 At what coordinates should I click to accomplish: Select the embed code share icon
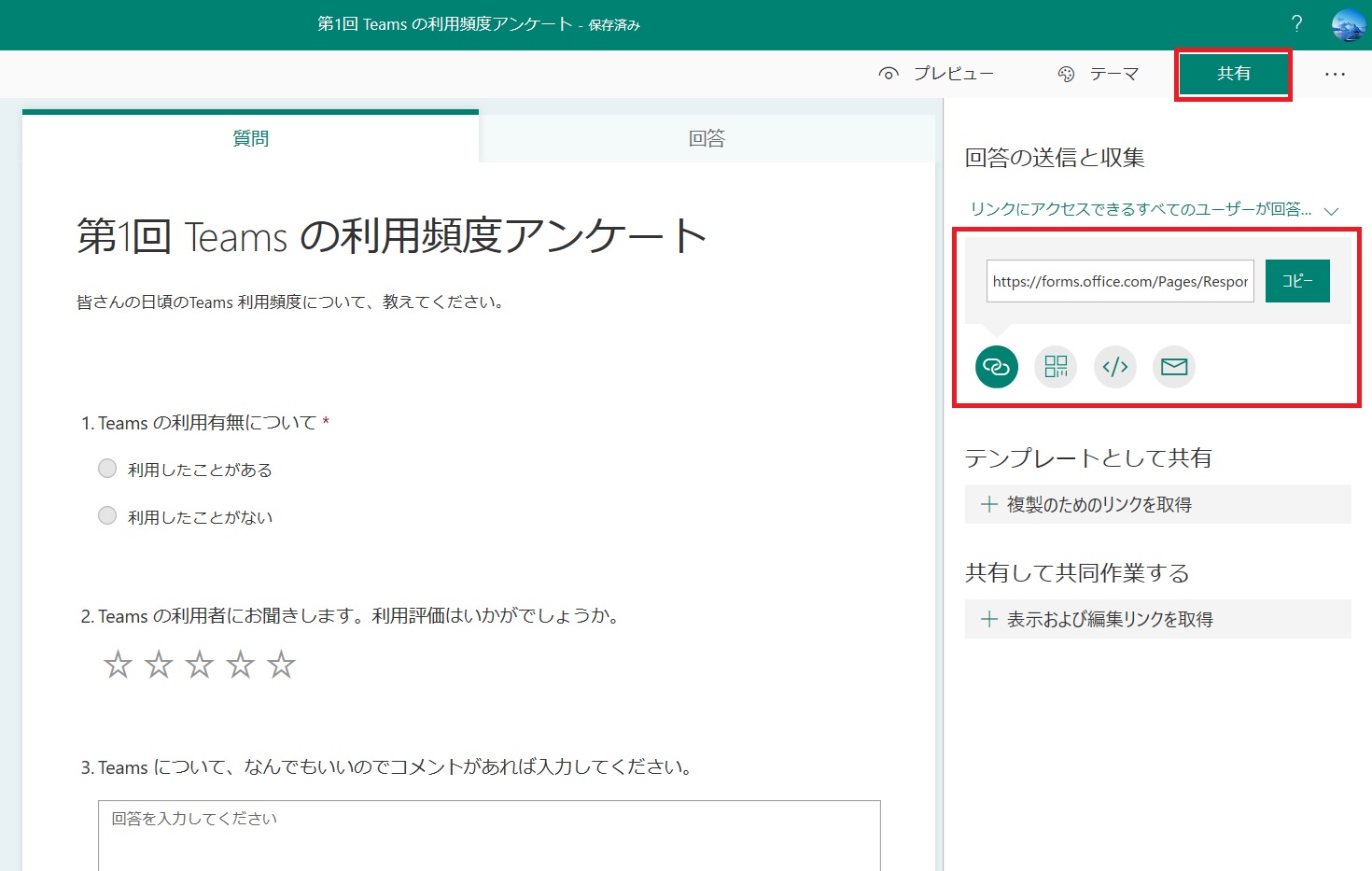pyautogui.click(x=1115, y=367)
